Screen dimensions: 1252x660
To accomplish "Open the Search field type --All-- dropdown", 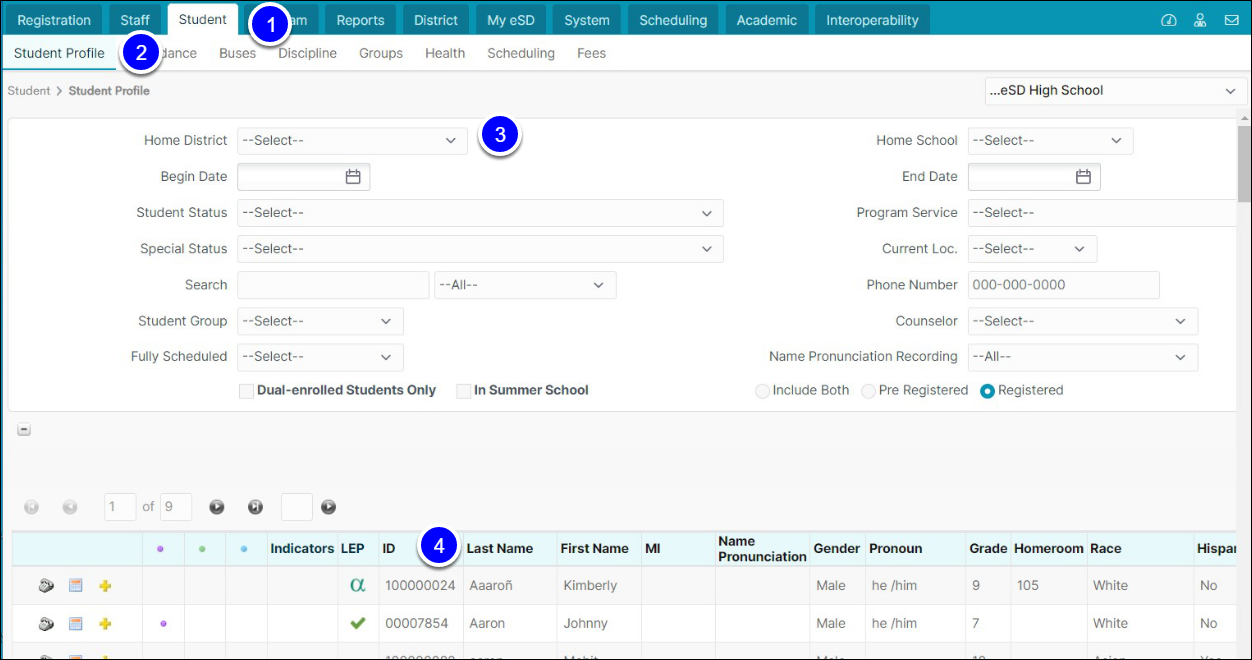I will 525,285.
